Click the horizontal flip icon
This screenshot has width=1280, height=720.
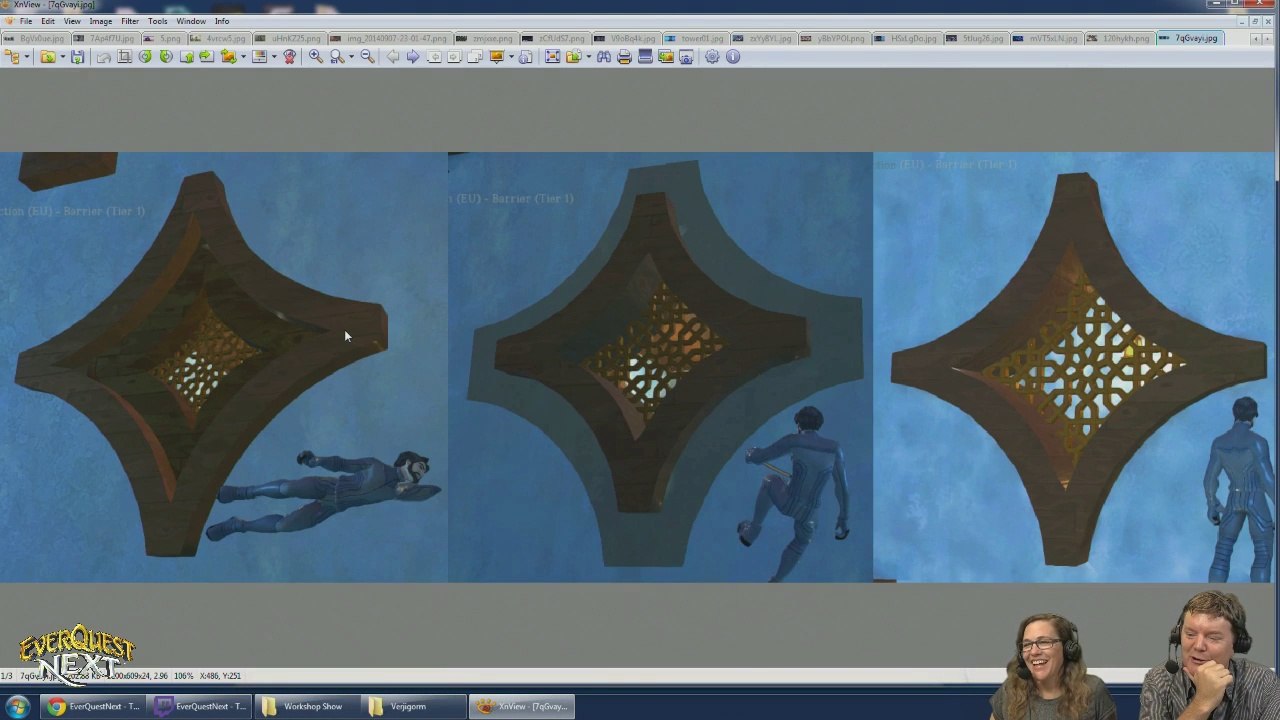click(206, 57)
